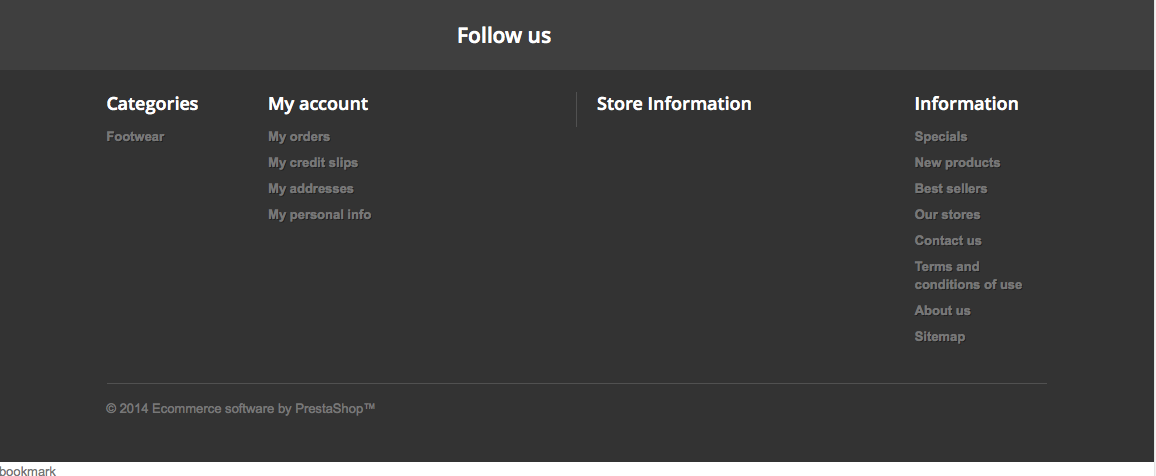Click the Information footer heading

(x=965, y=104)
